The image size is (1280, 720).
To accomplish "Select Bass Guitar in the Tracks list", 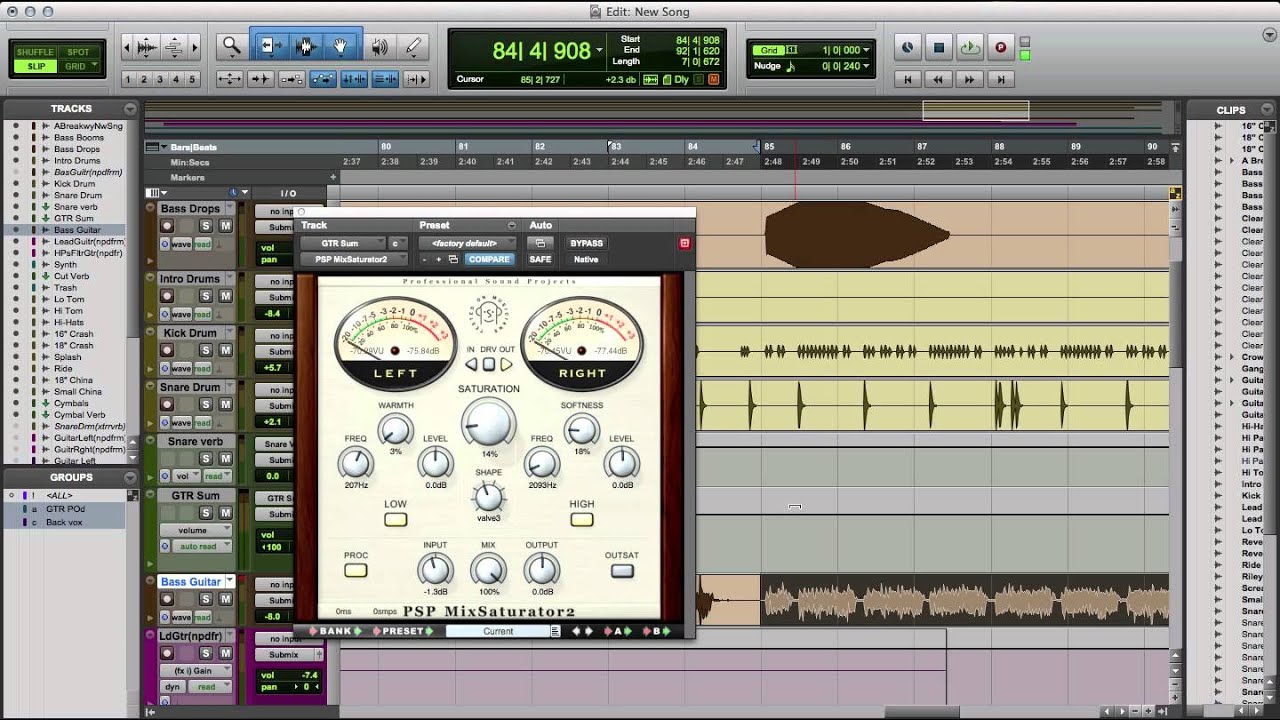I will 77,230.
